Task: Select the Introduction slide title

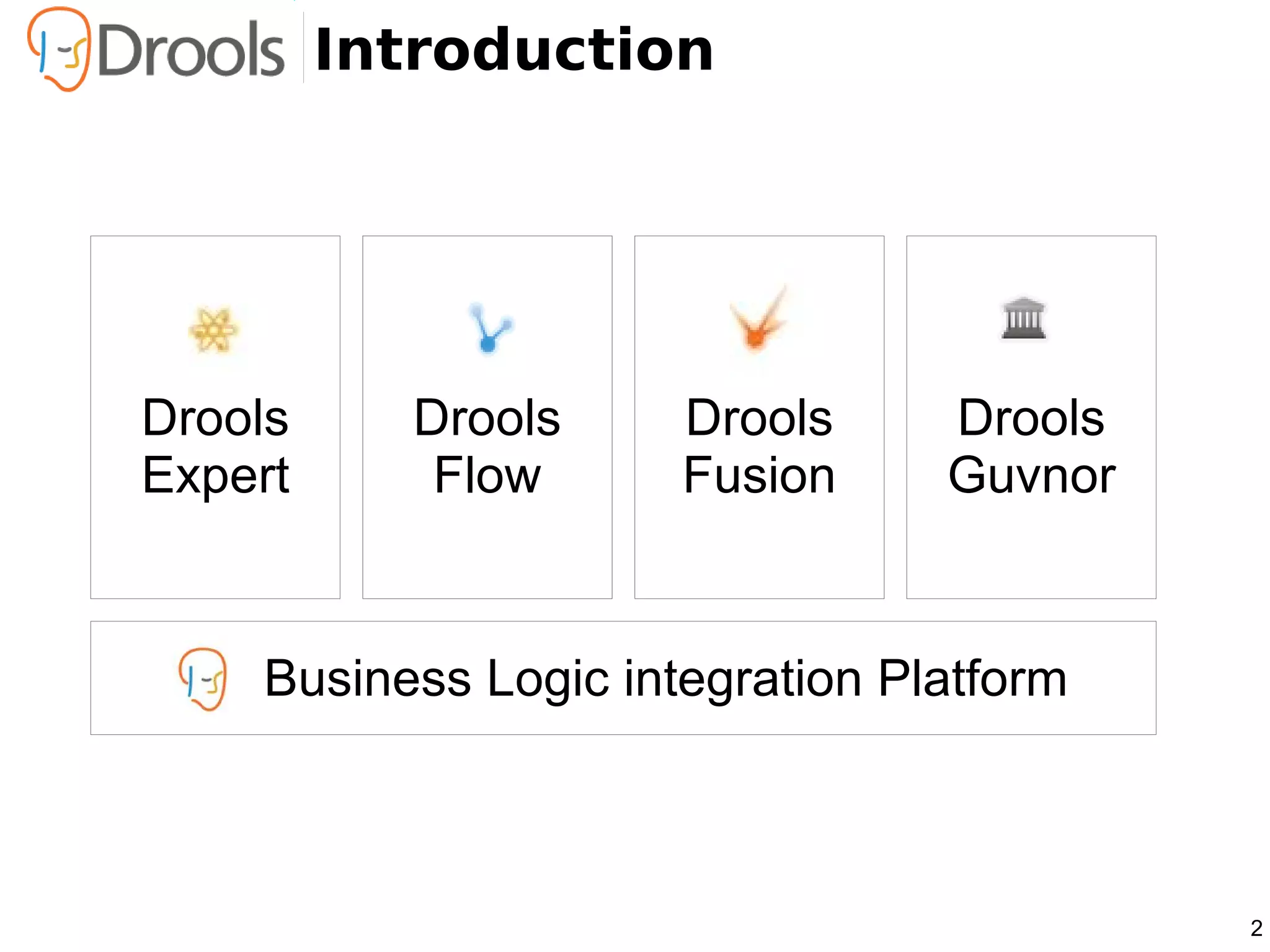Action: [x=514, y=50]
